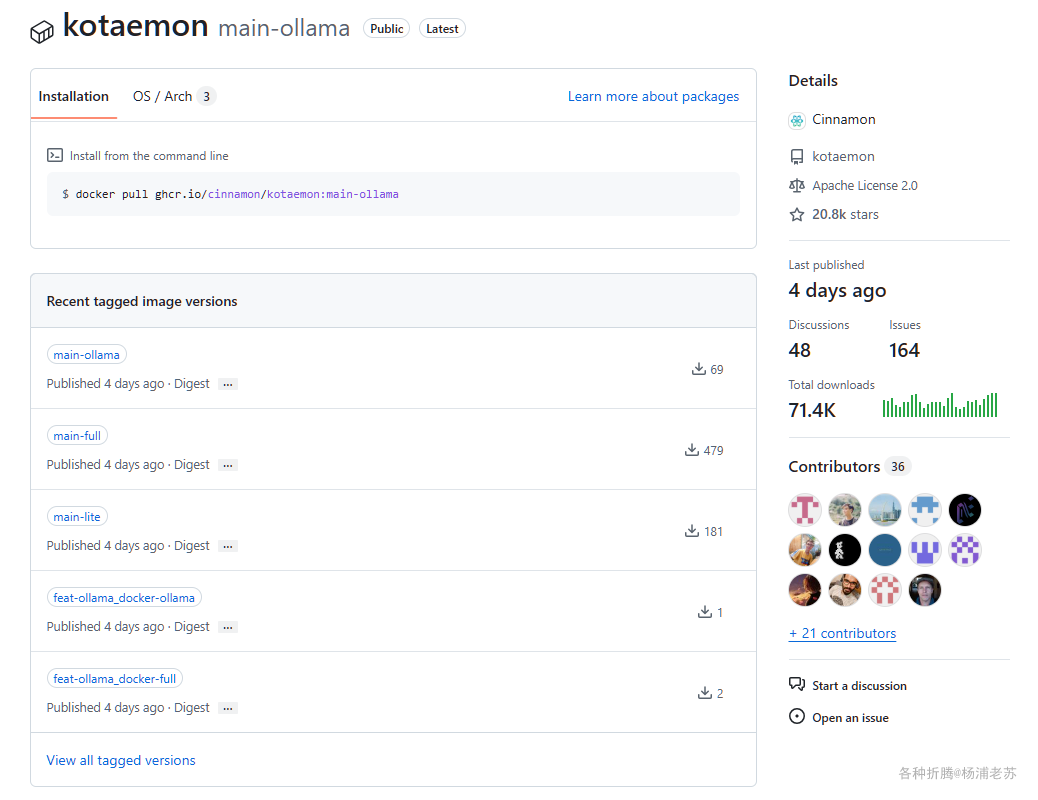Open the purple checkered contributor avatar

[x=965, y=550]
